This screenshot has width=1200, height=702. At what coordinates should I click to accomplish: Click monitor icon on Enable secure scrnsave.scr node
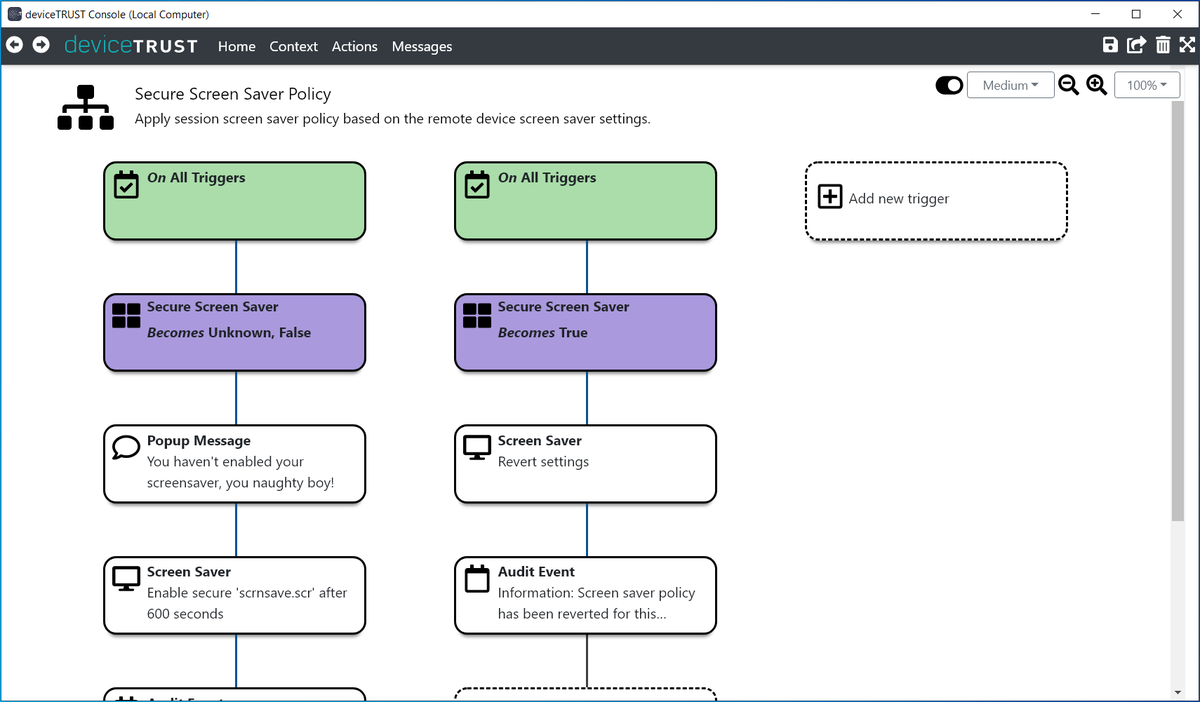(126, 578)
